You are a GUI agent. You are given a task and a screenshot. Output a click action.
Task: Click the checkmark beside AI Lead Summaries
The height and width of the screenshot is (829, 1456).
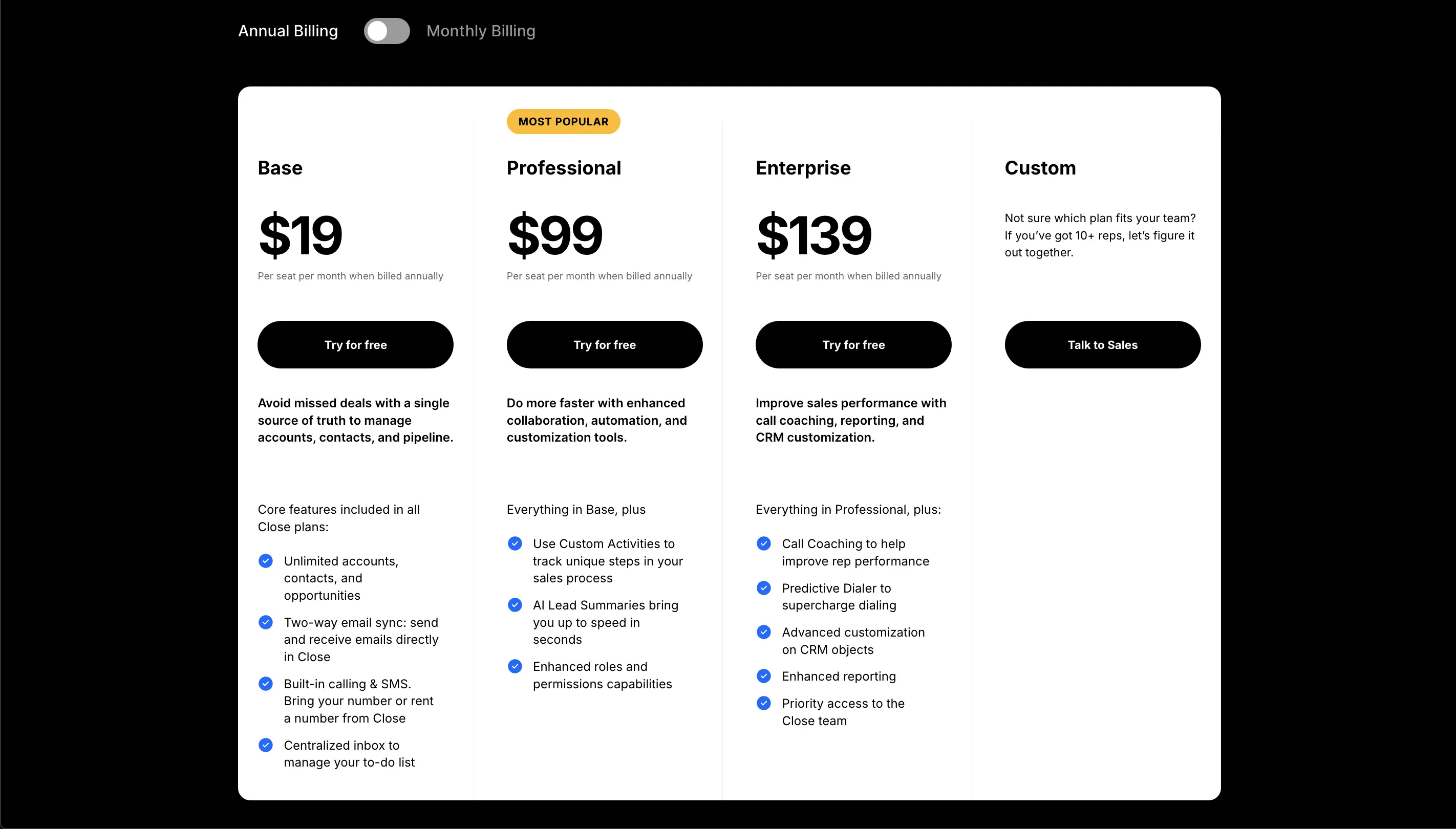pos(515,604)
